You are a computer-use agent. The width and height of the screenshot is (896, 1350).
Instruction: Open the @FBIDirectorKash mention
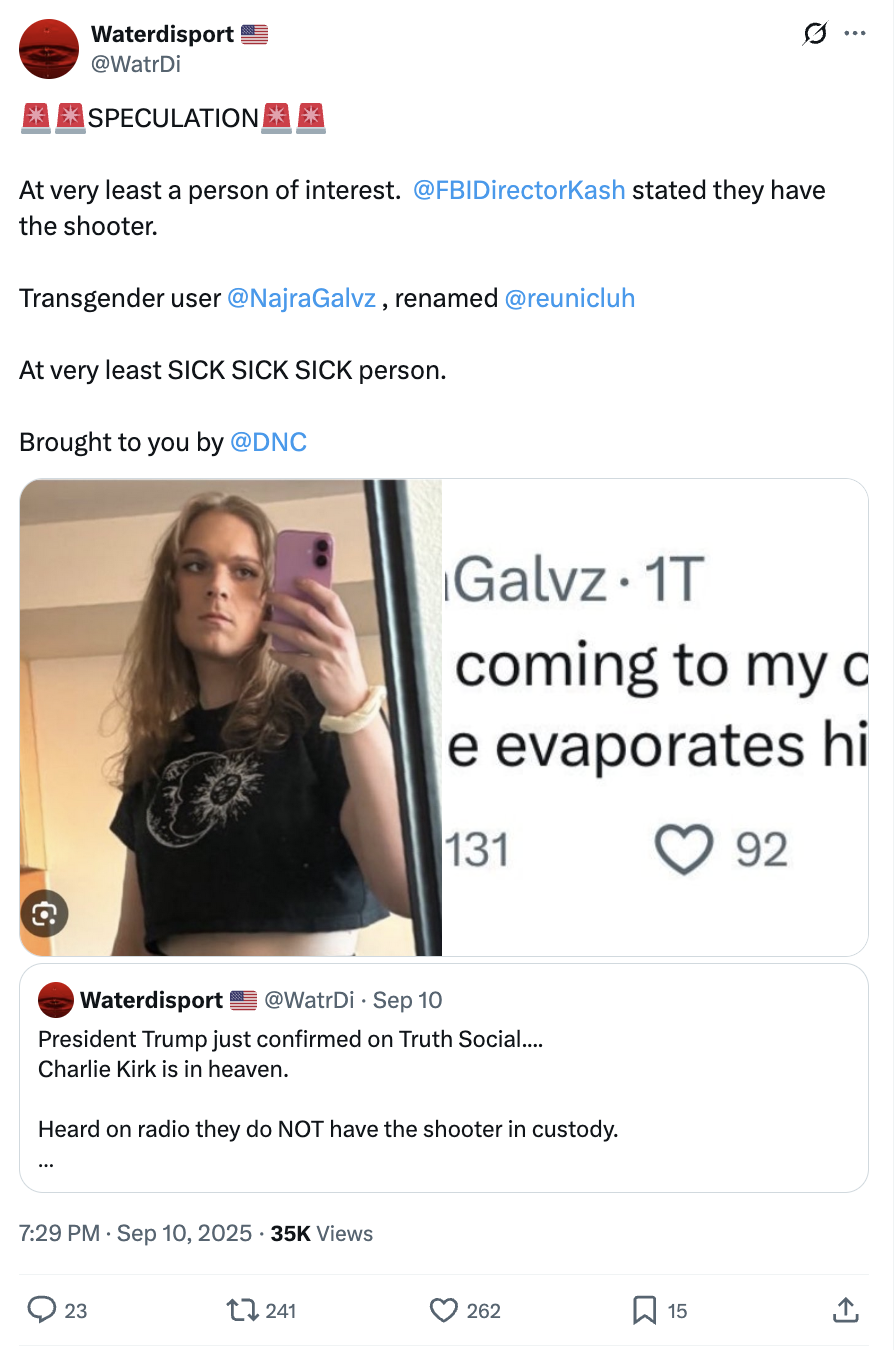[519, 190]
